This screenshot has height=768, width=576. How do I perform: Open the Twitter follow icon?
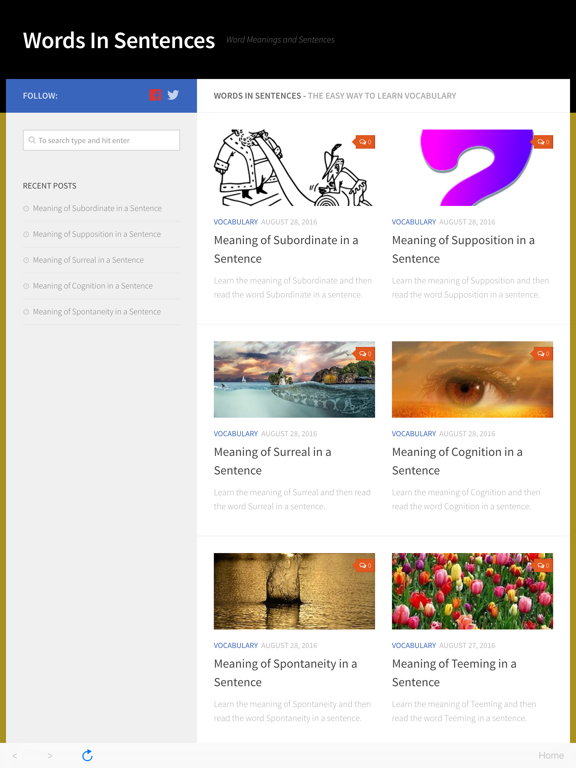pyautogui.click(x=173, y=95)
